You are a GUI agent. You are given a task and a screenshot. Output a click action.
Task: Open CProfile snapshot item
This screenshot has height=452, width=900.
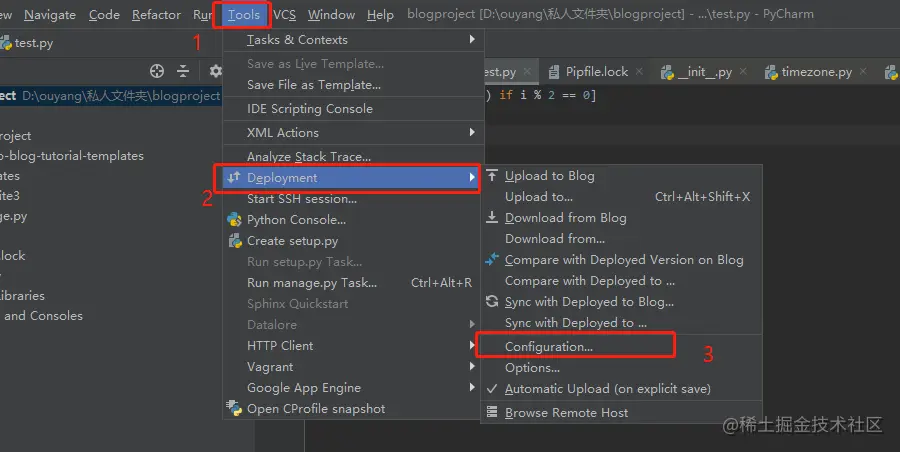pyautogui.click(x=352, y=409)
